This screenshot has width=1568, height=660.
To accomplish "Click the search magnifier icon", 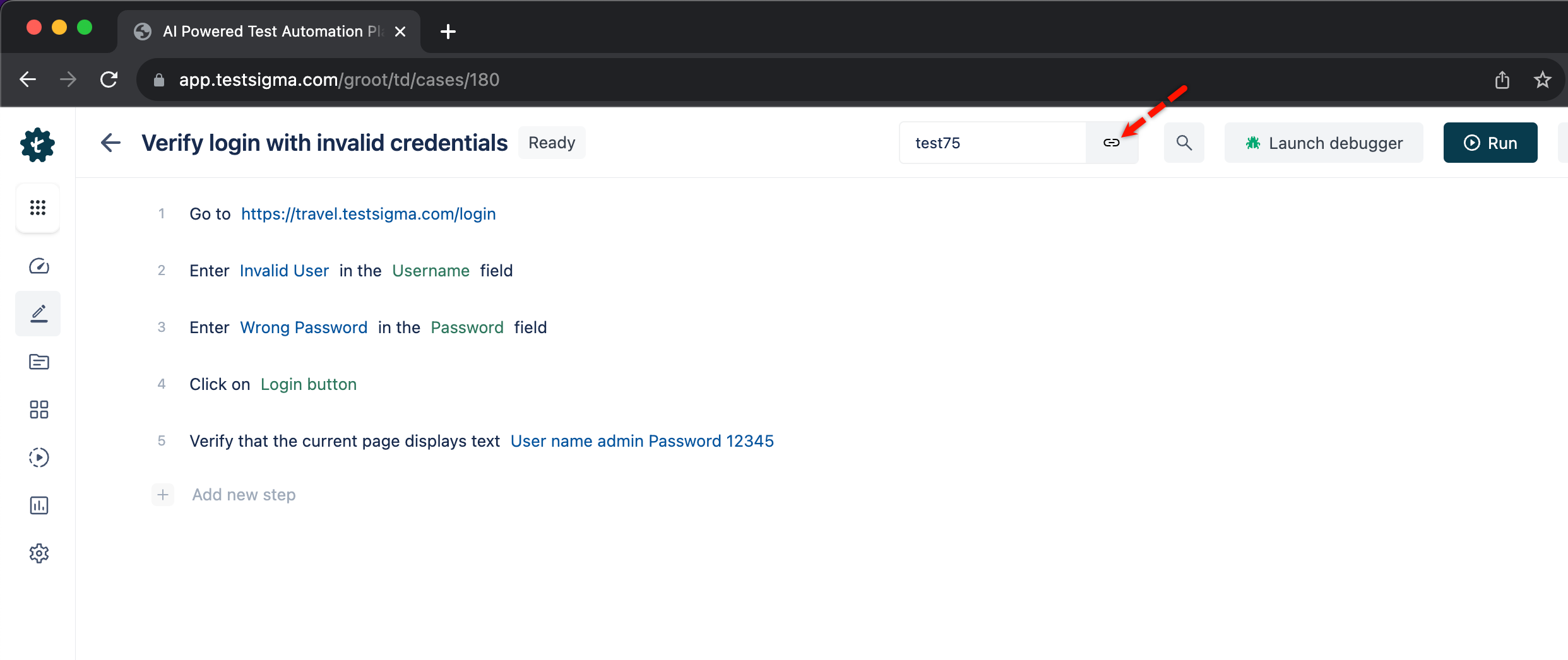I will pos(1184,143).
